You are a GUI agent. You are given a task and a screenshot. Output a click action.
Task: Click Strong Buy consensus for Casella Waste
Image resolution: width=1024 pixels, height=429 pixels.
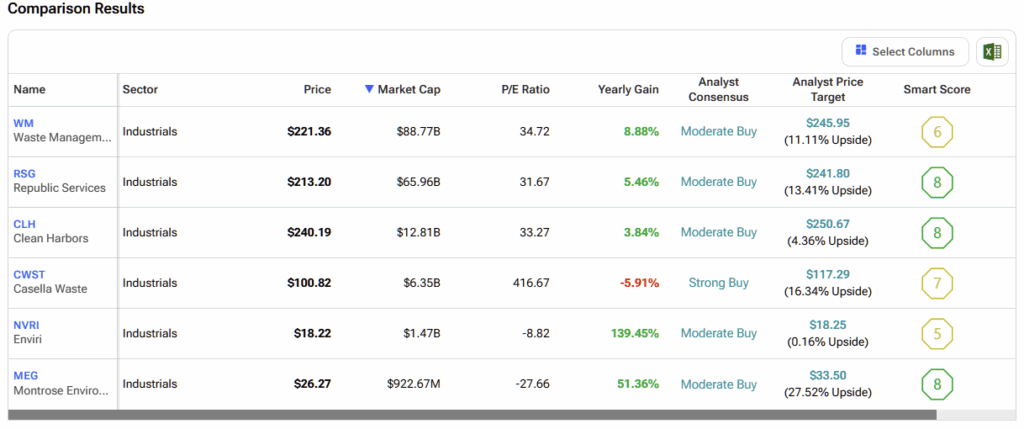pyautogui.click(x=718, y=283)
